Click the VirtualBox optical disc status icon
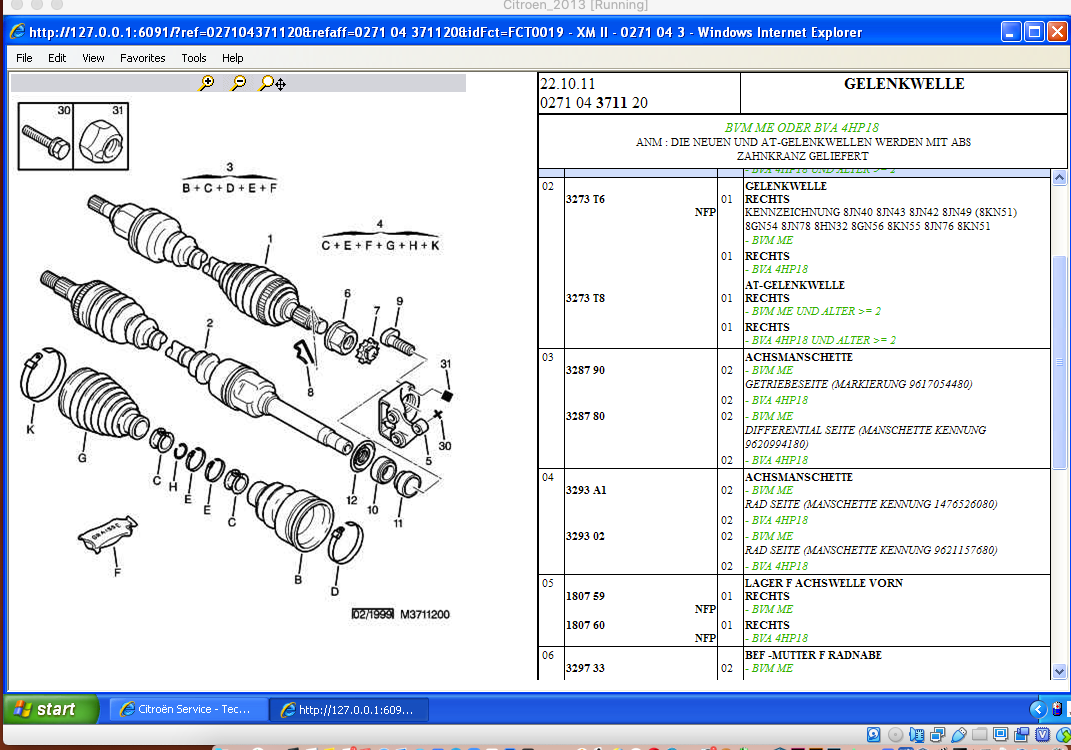 coord(895,735)
